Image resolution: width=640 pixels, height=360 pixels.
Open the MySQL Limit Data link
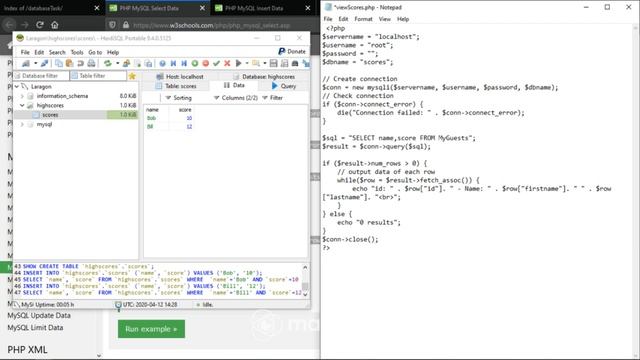point(35,328)
